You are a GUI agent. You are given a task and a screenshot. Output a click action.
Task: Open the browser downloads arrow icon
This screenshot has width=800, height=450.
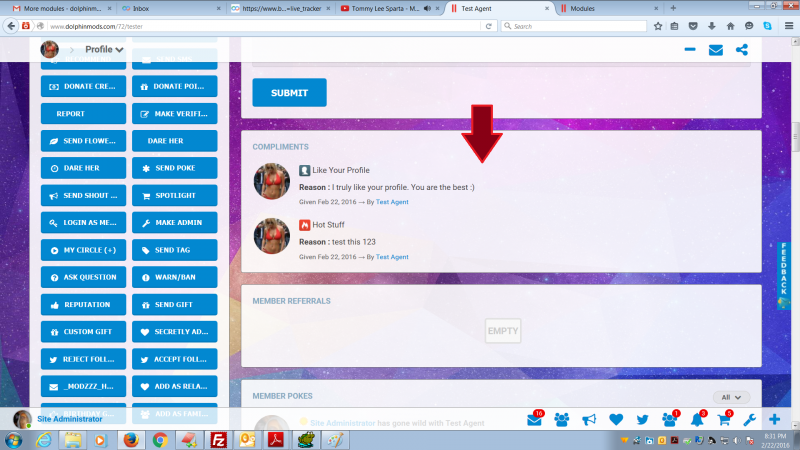click(712, 26)
